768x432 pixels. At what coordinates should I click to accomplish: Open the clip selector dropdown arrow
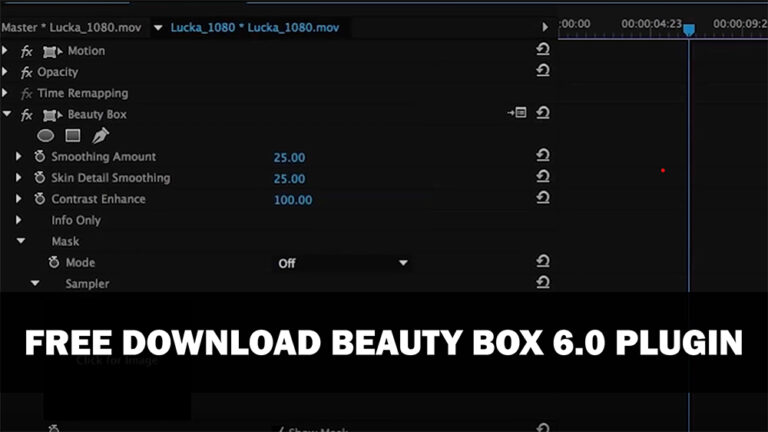158,28
